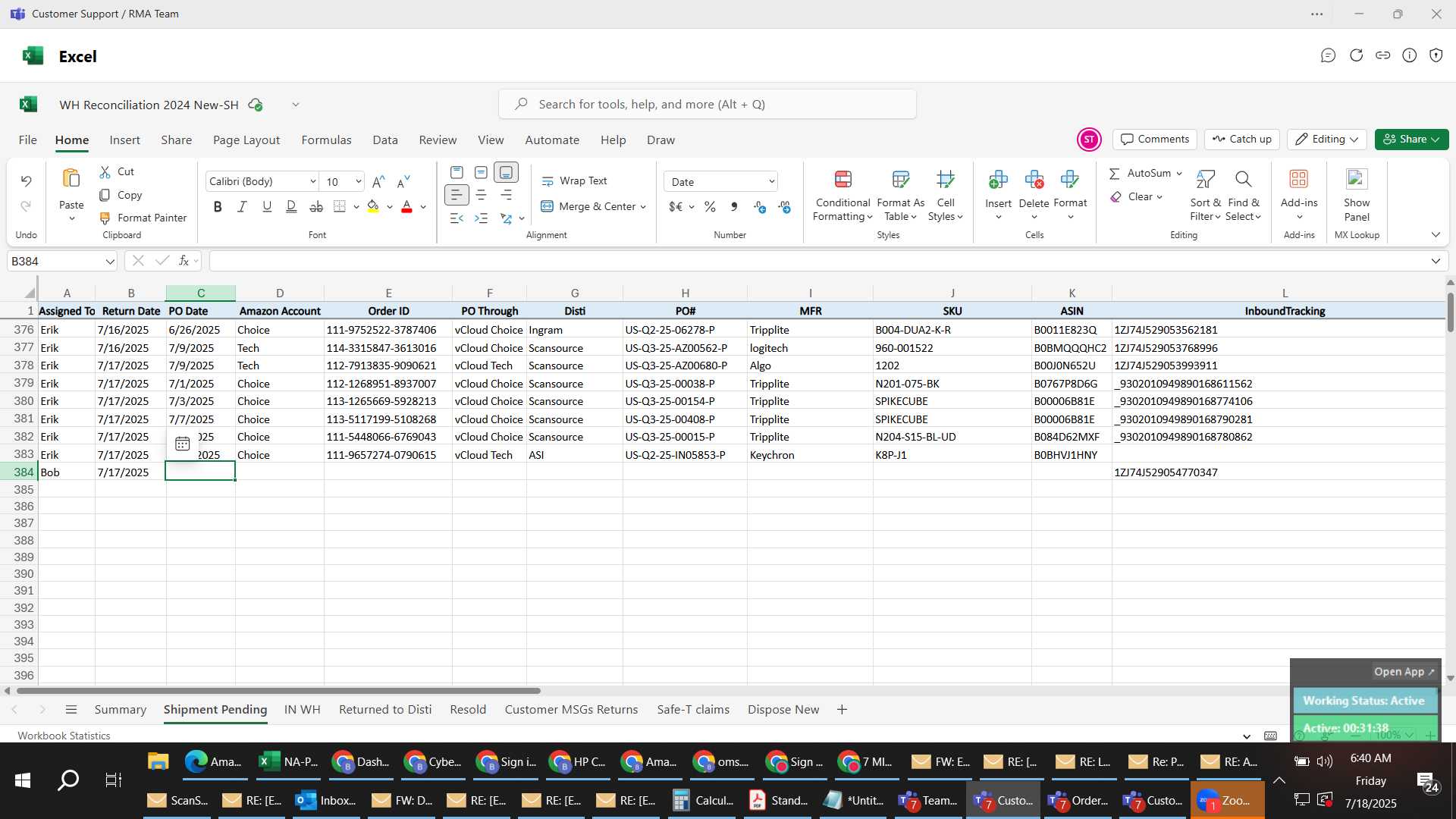The height and width of the screenshot is (819, 1456).
Task: Open the date picker calendar icon
Action: tap(182, 444)
